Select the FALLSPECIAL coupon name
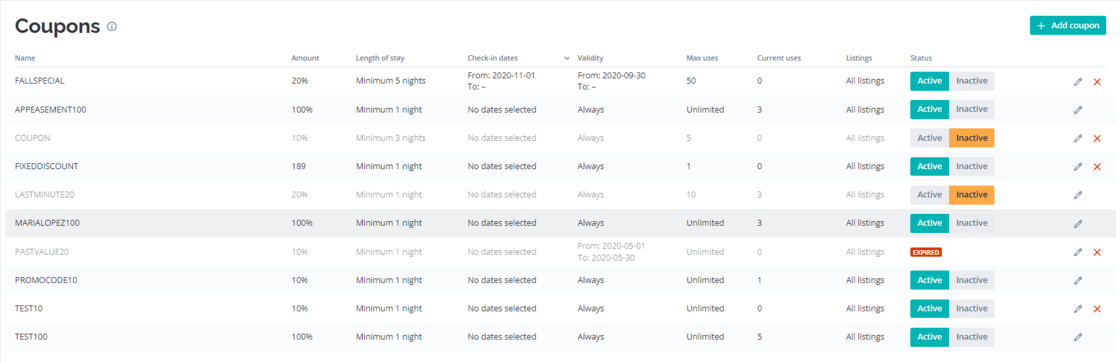This screenshot has width=1120, height=362. [x=40, y=81]
